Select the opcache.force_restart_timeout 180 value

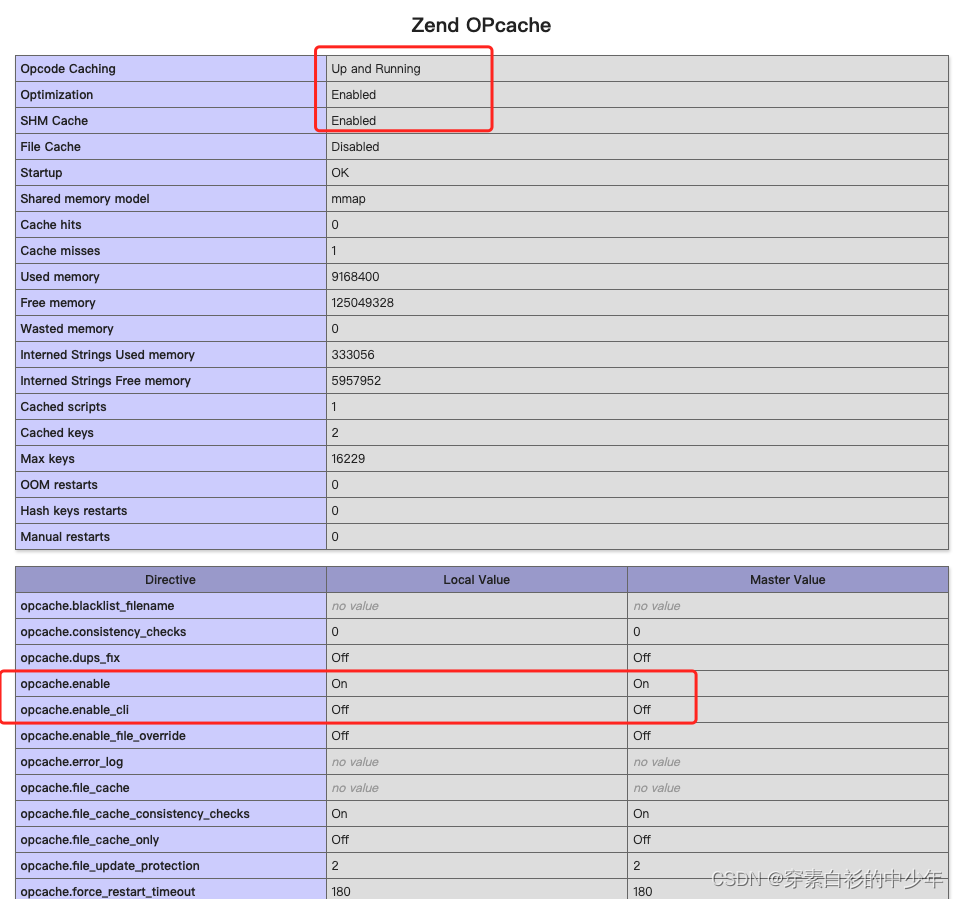[x=342, y=891]
